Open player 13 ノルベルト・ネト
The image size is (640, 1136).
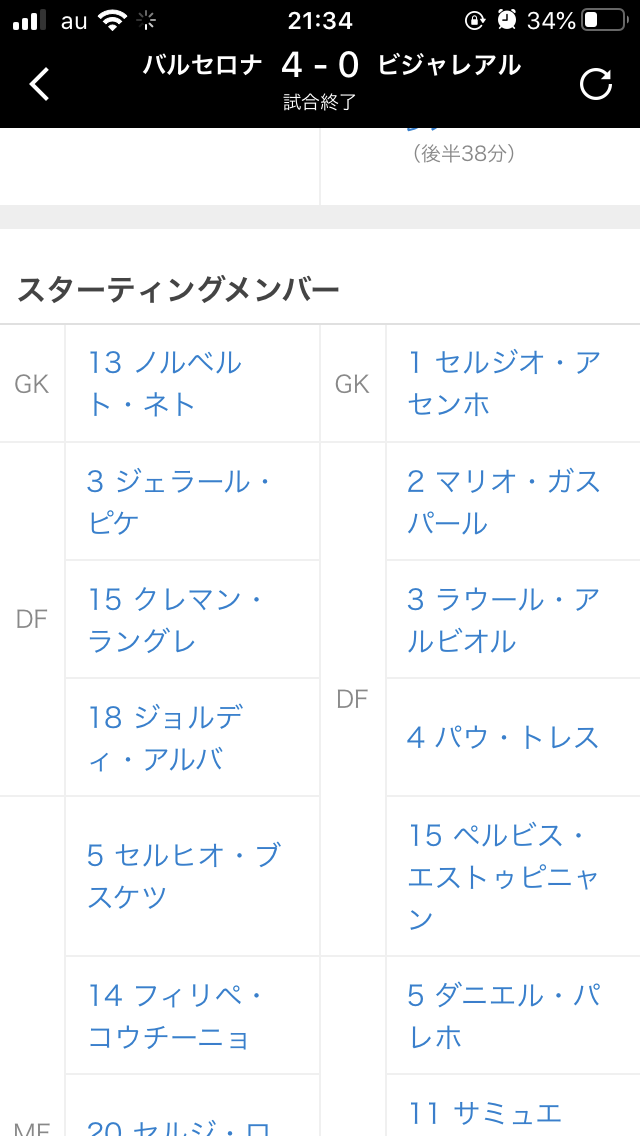coord(165,383)
